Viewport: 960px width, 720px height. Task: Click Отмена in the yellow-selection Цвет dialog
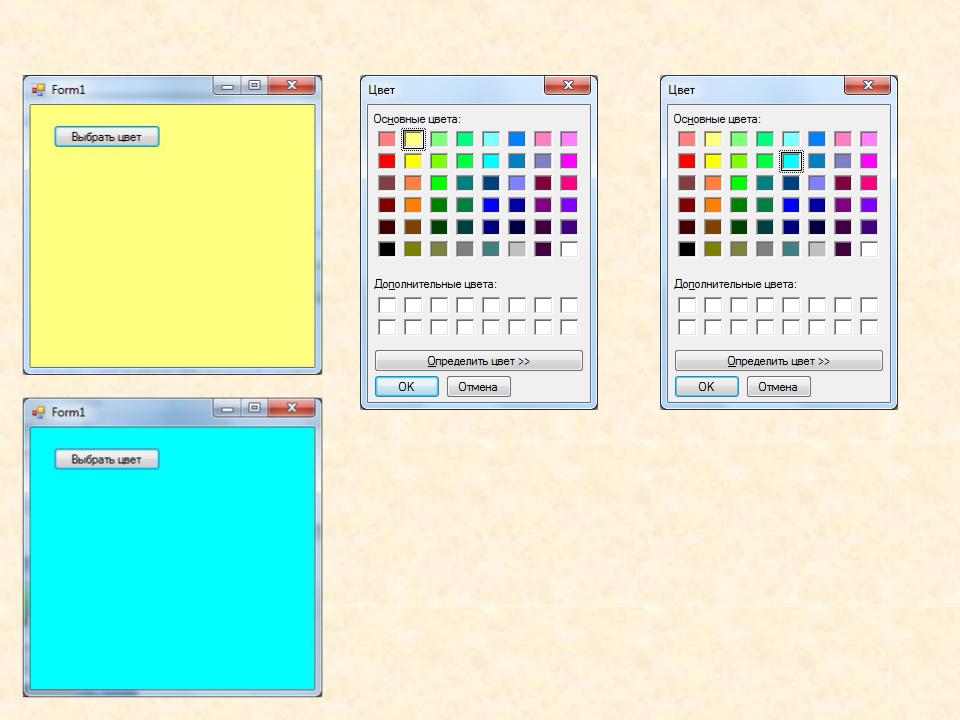478,386
